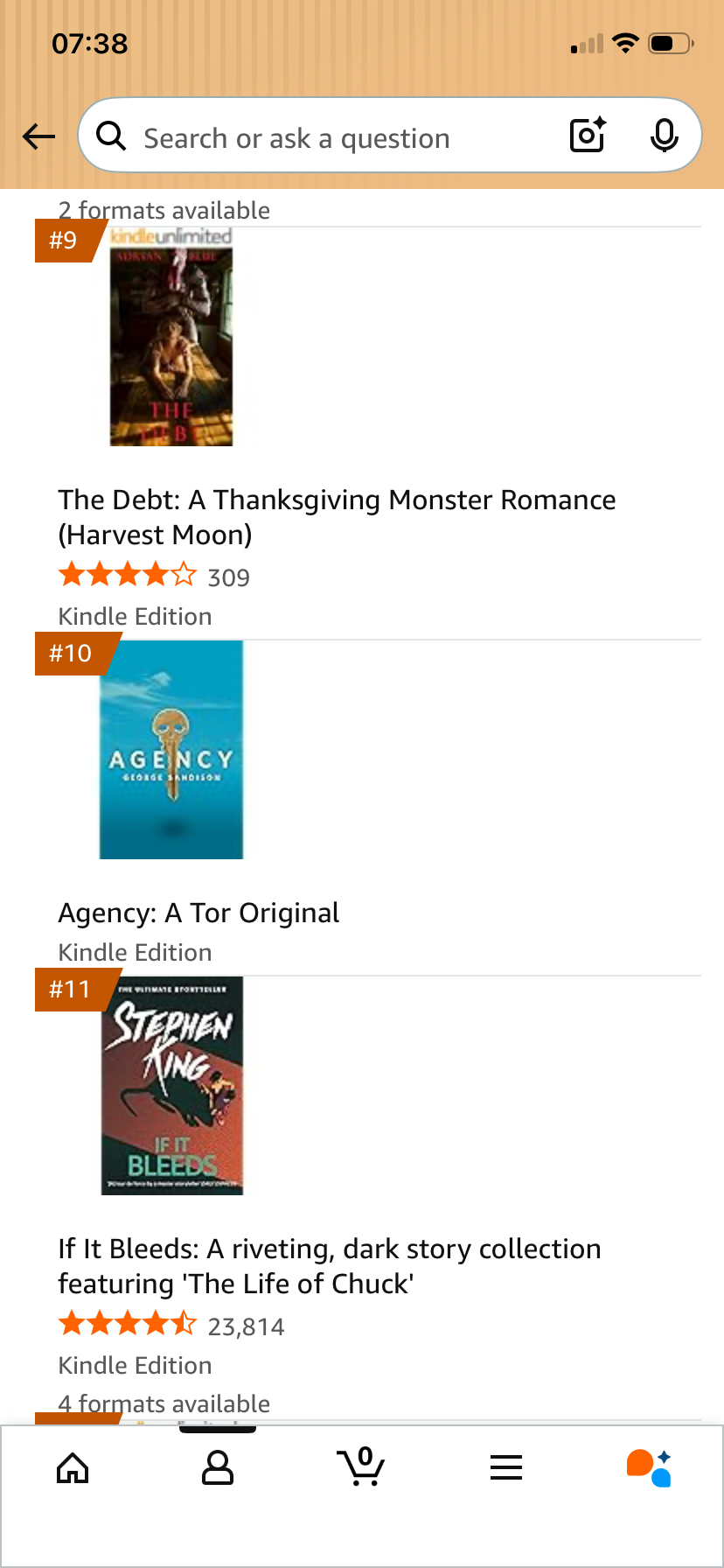Viewport: 724px width, 1568px height.
Task: Launch the Rufus AI assistant icon
Action: 649,1467
